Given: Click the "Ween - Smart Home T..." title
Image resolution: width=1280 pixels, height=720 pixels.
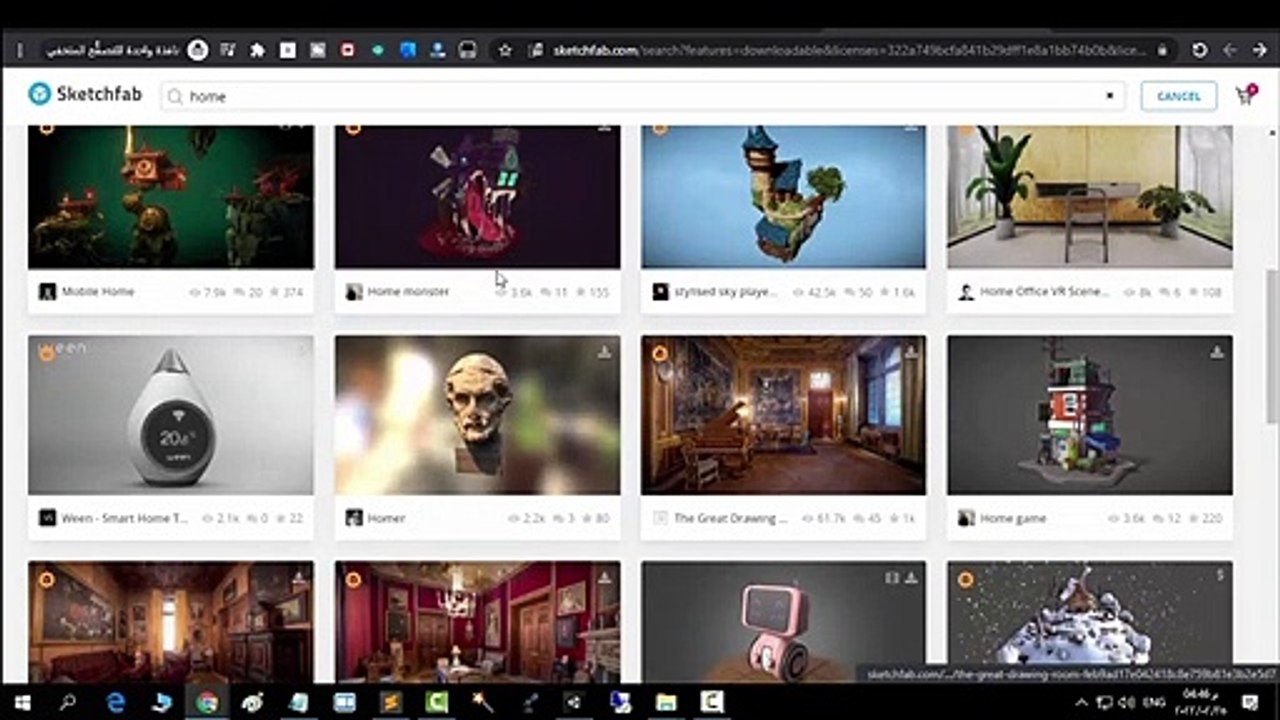Looking at the screenshot, I should click(x=125, y=518).
